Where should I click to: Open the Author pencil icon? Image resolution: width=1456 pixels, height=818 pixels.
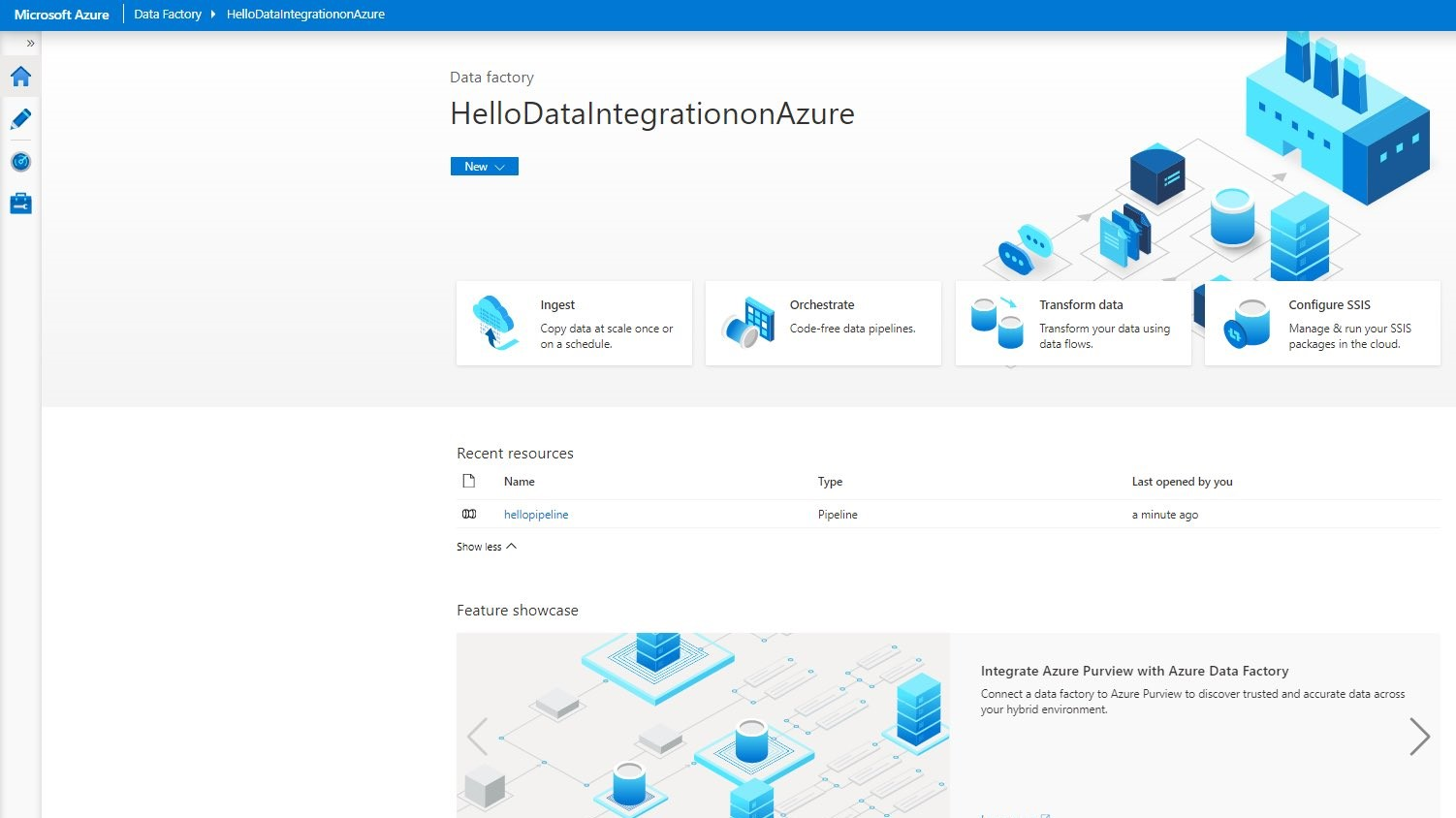(20, 119)
